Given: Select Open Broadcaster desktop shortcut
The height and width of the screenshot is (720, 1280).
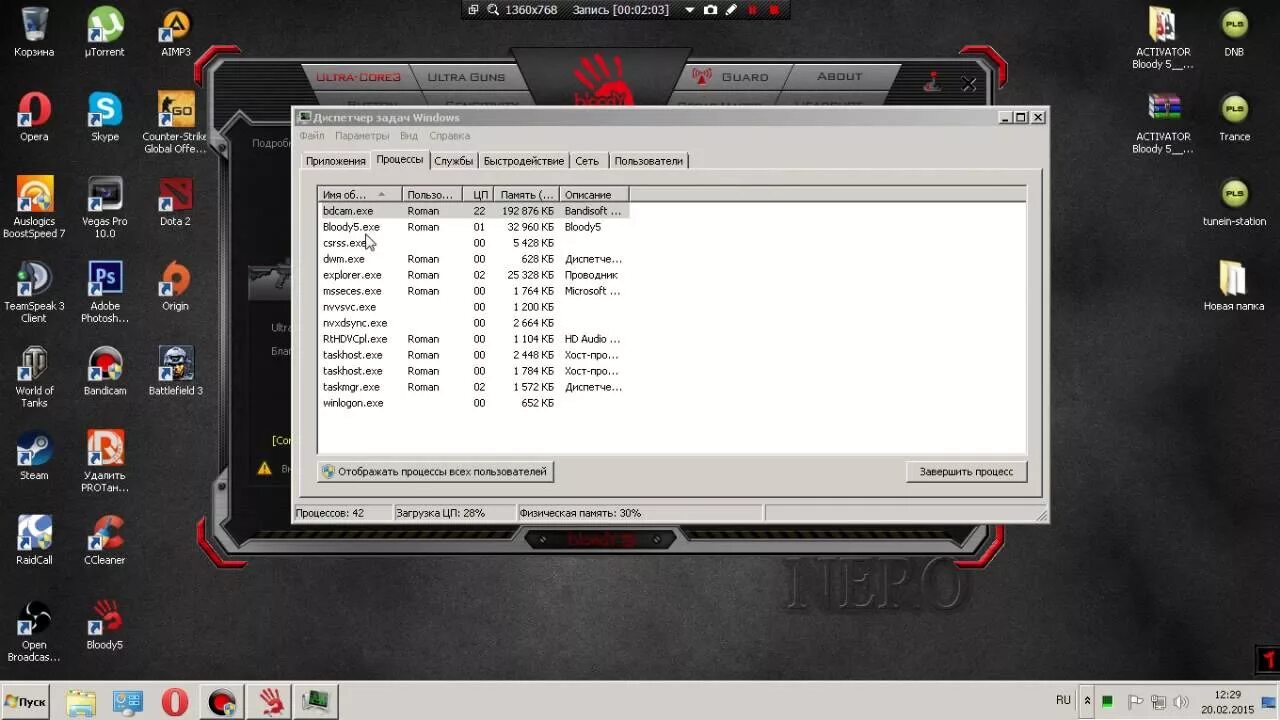Looking at the screenshot, I should click(34, 631).
